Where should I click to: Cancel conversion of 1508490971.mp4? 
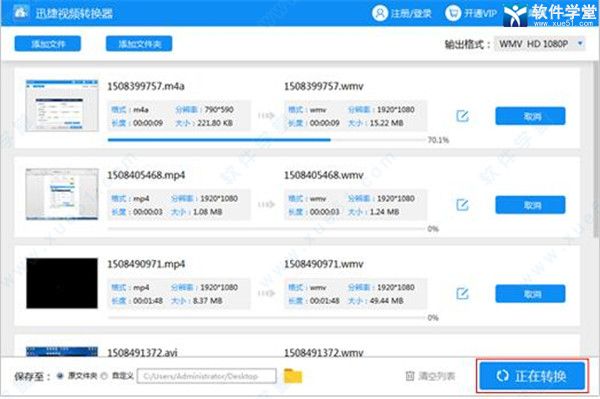click(530, 293)
